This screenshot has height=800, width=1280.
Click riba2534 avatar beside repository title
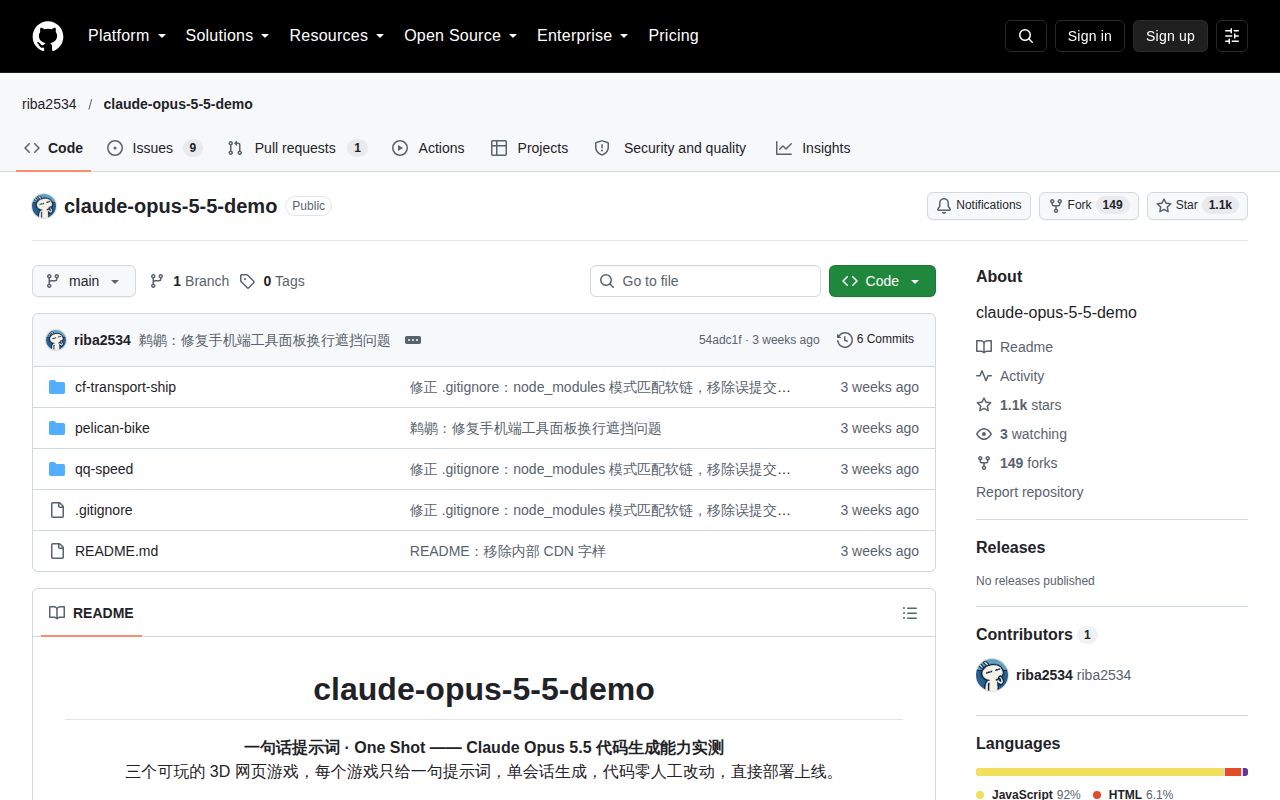pos(44,206)
